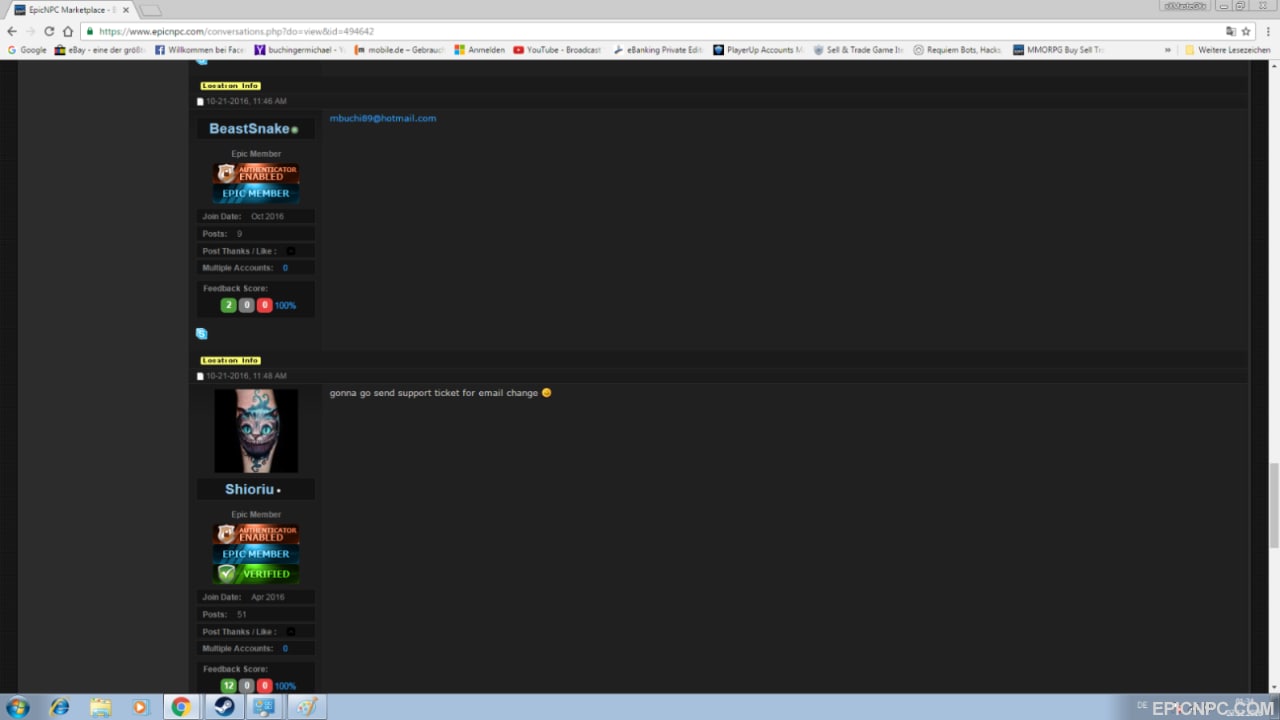The height and width of the screenshot is (720, 1280).
Task: Open the mbuchi89@hotmail.com email link
Action: click(x=383, y=118)
